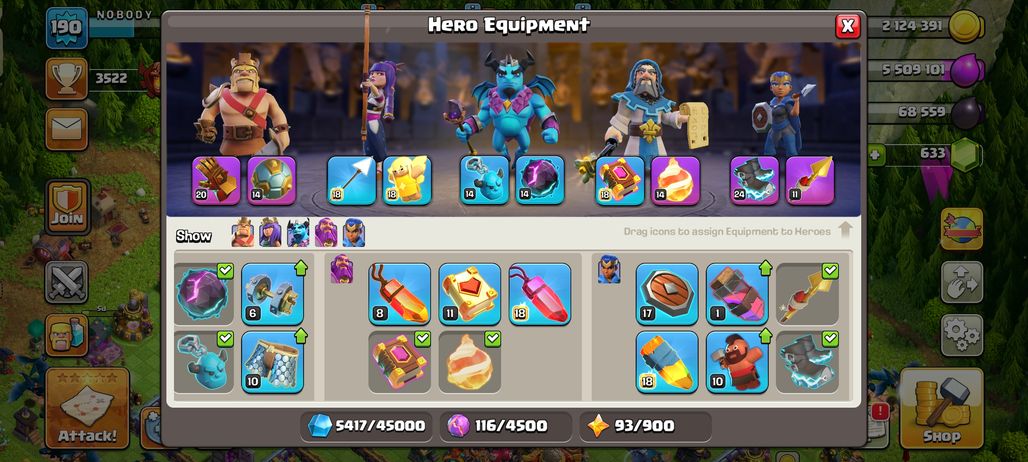Select the level 10 hog rider puppet
Viewport: 1028px width, 462px height.
click(x=737, y=362)
